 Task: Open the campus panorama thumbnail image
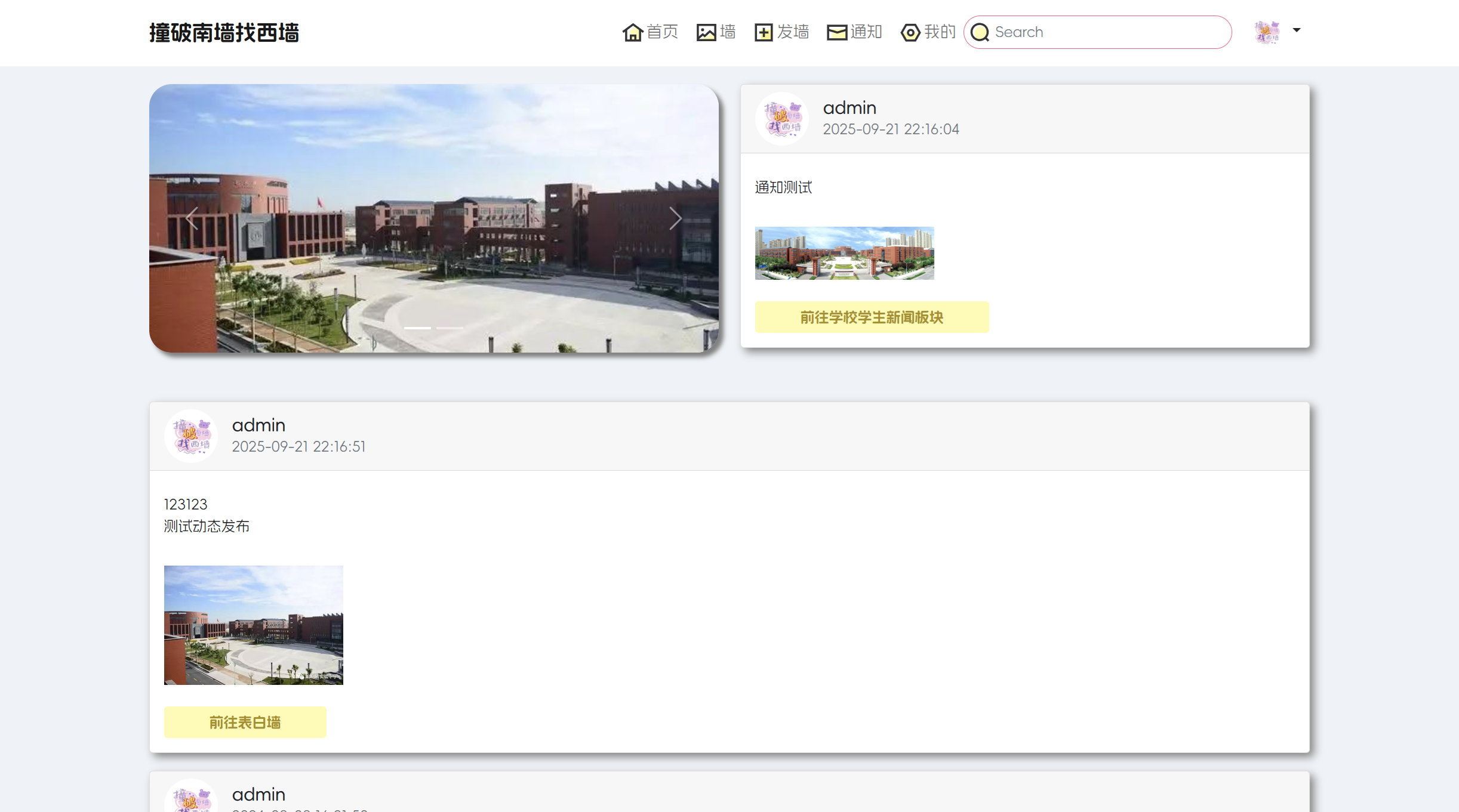coord(844,253)
